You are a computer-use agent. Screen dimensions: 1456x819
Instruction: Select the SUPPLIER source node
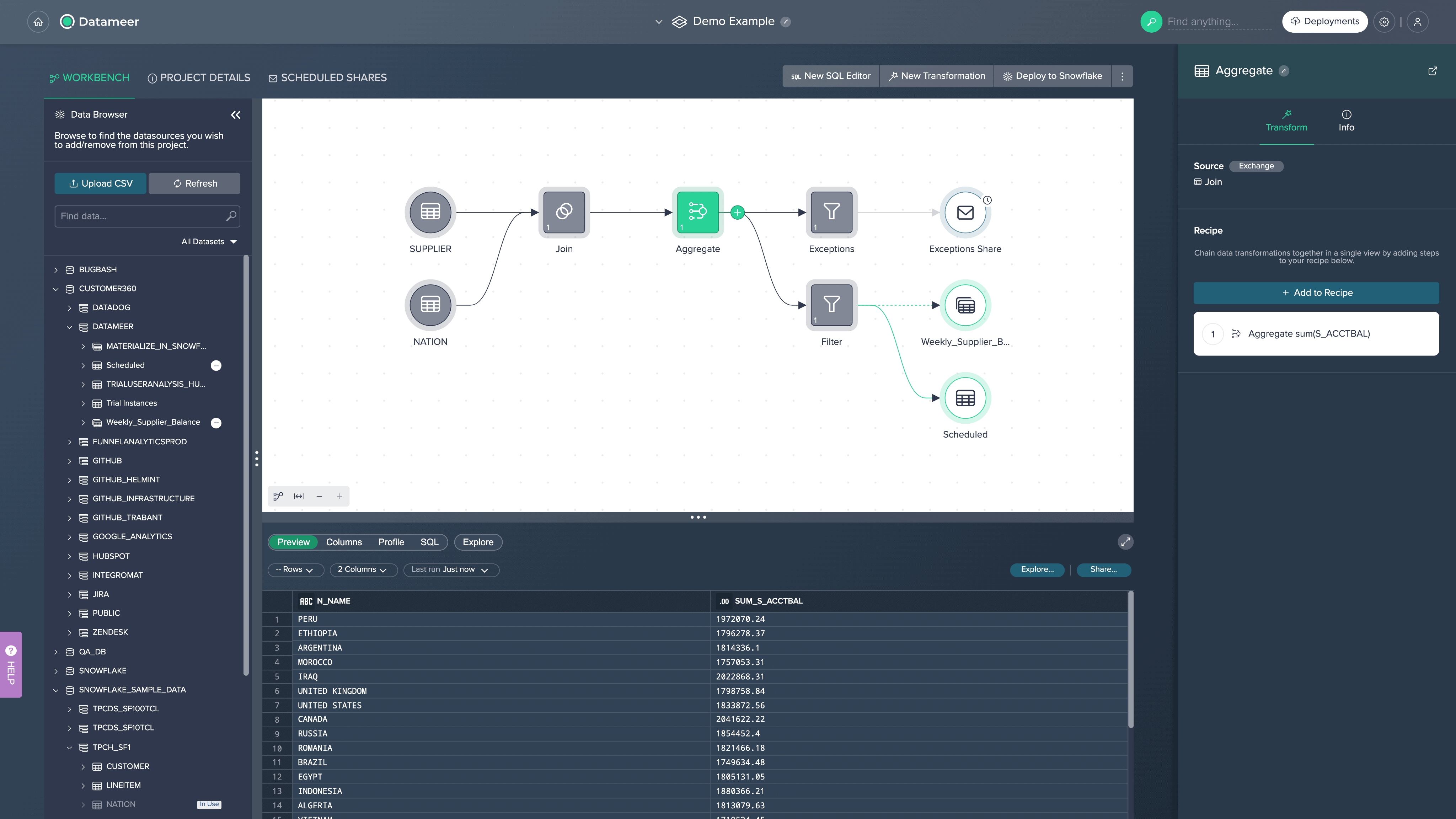click(x=430, y=212)
